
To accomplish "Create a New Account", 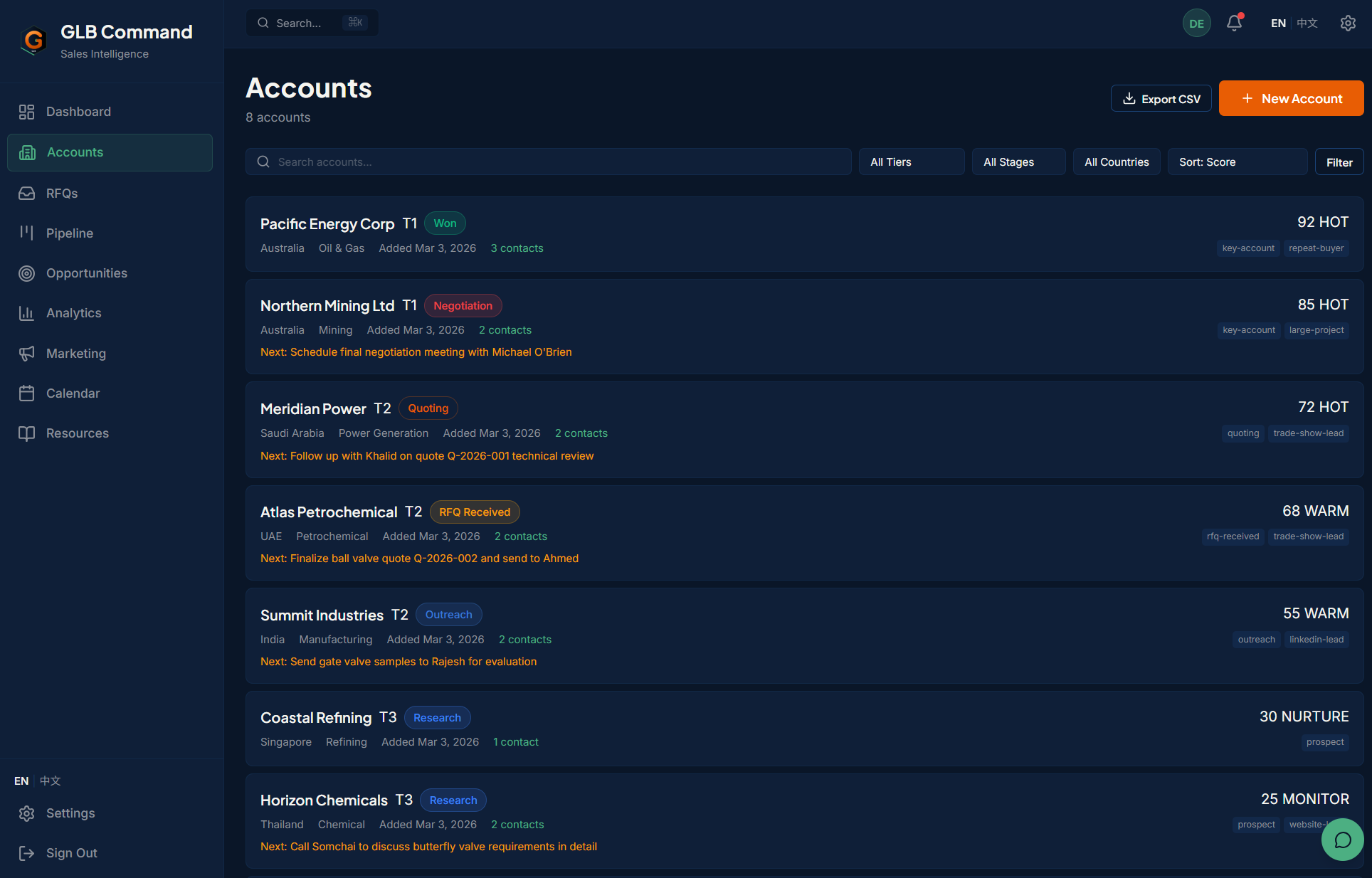I will (1291, 98).
